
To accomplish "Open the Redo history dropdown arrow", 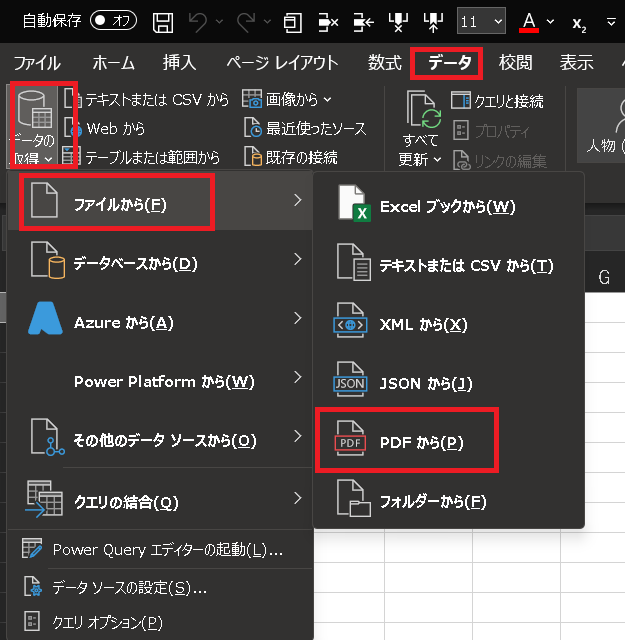I will pyautogui.click(x=267, y=21).
